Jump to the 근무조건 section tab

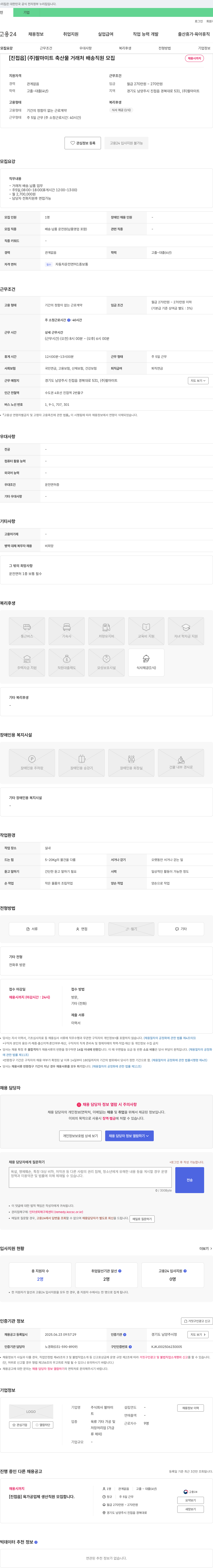click(46, 48)
